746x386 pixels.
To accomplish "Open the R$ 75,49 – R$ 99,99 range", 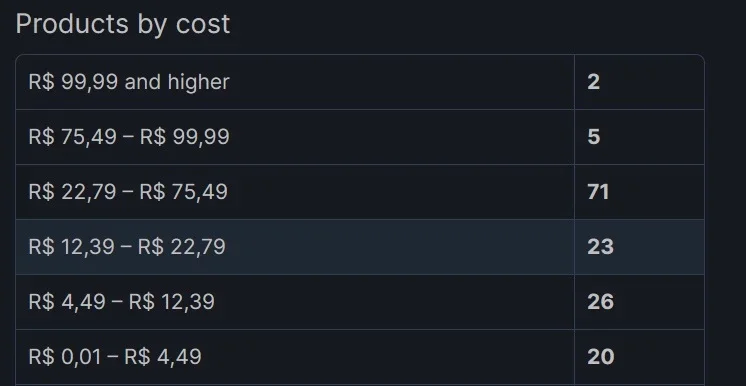I will (360, 137).
